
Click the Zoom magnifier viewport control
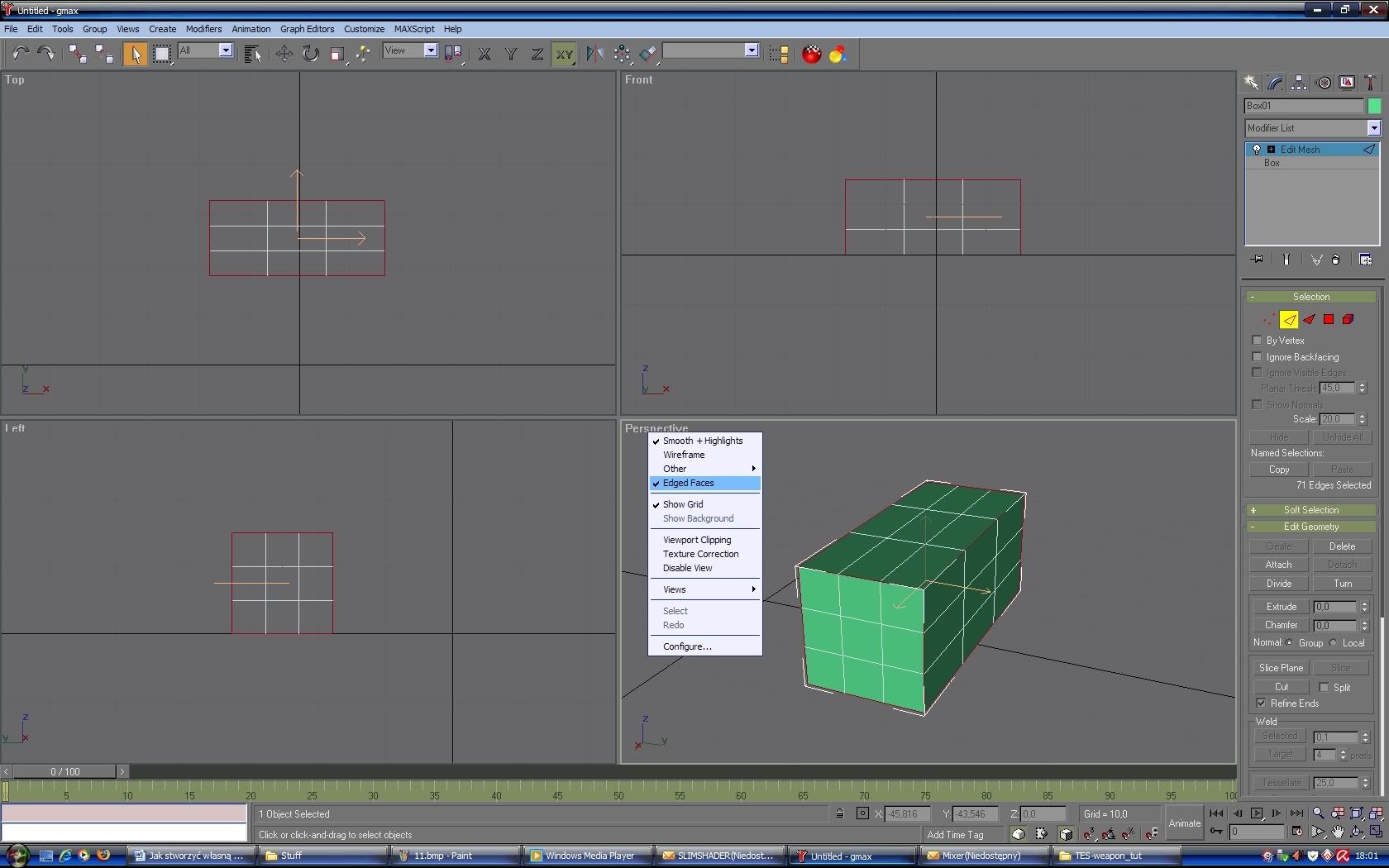(x=1318, y=813)
